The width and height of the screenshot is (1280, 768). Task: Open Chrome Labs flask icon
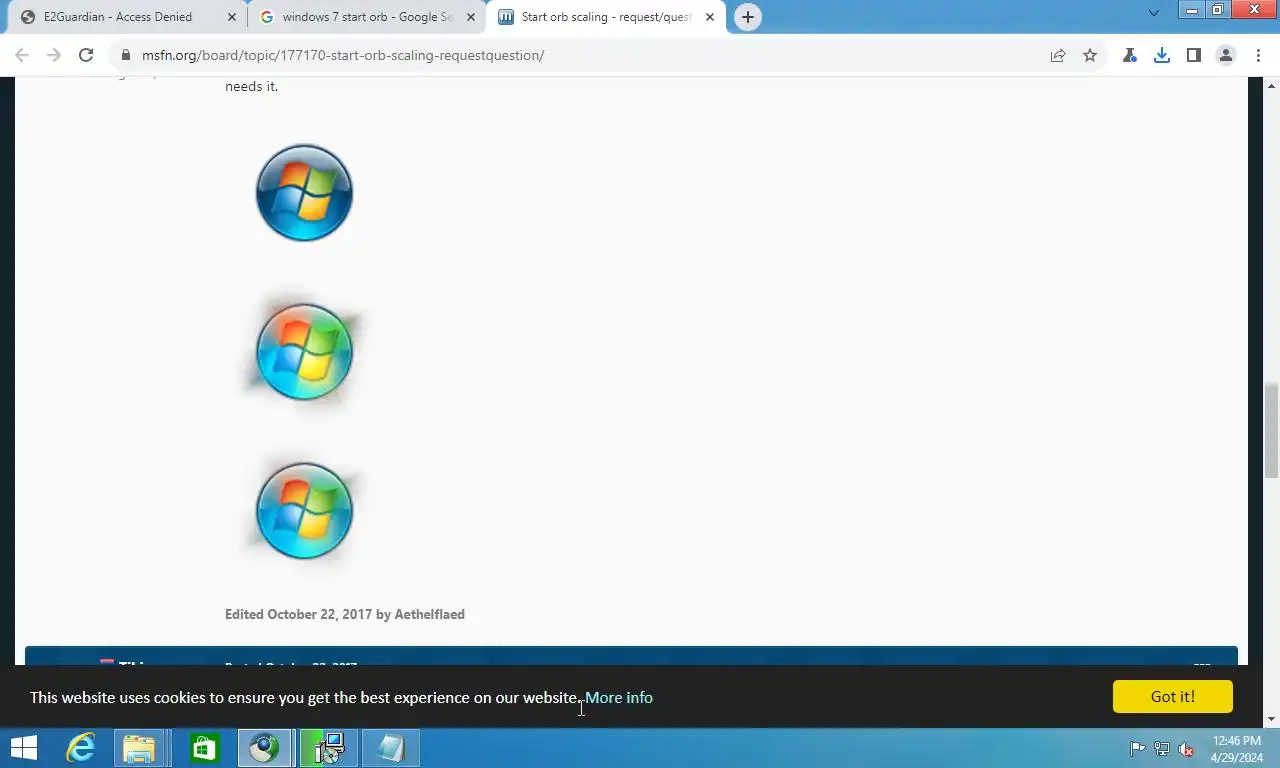tap(1130, 55)
